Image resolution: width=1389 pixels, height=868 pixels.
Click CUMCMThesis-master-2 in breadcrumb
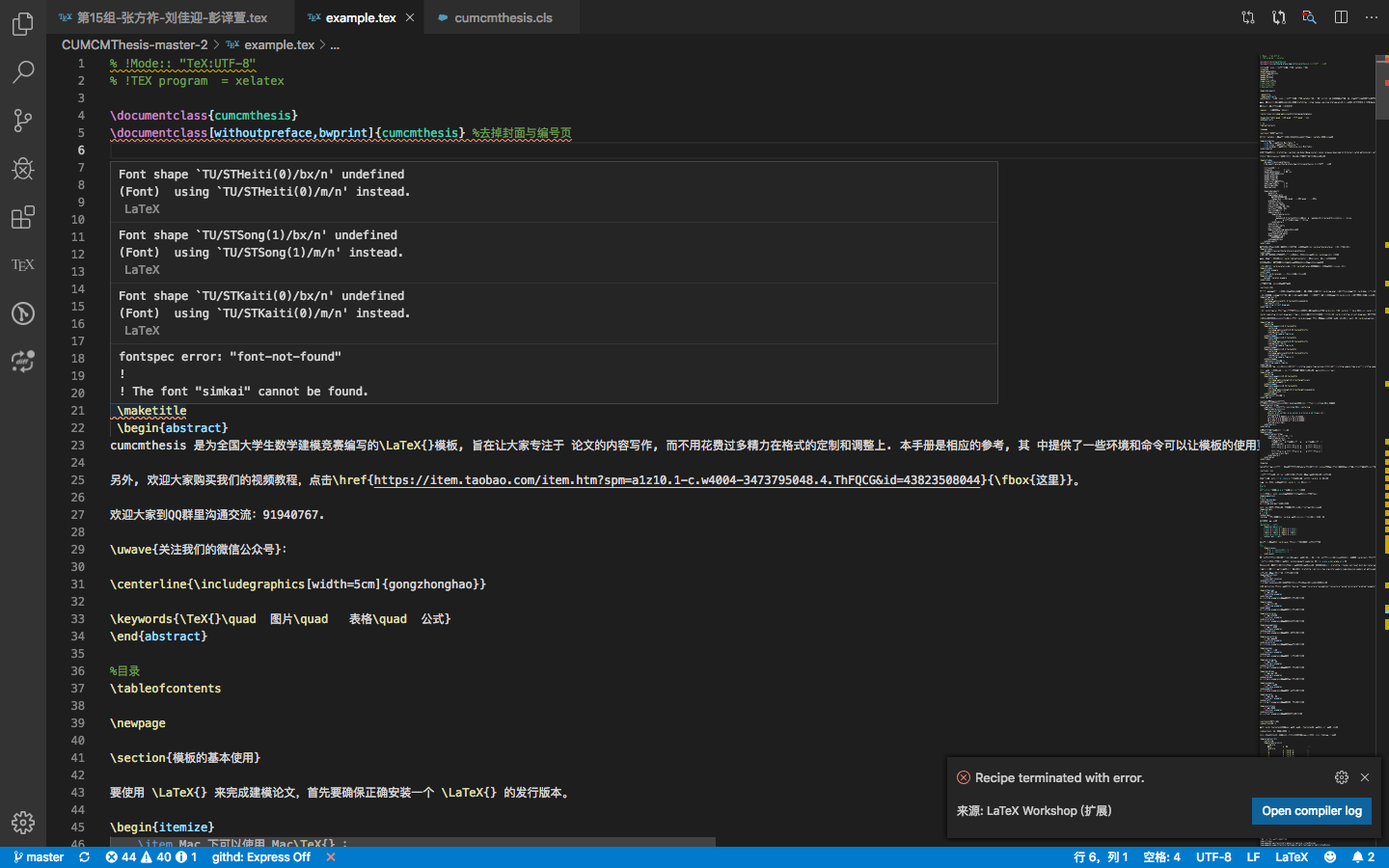(134, 44)
